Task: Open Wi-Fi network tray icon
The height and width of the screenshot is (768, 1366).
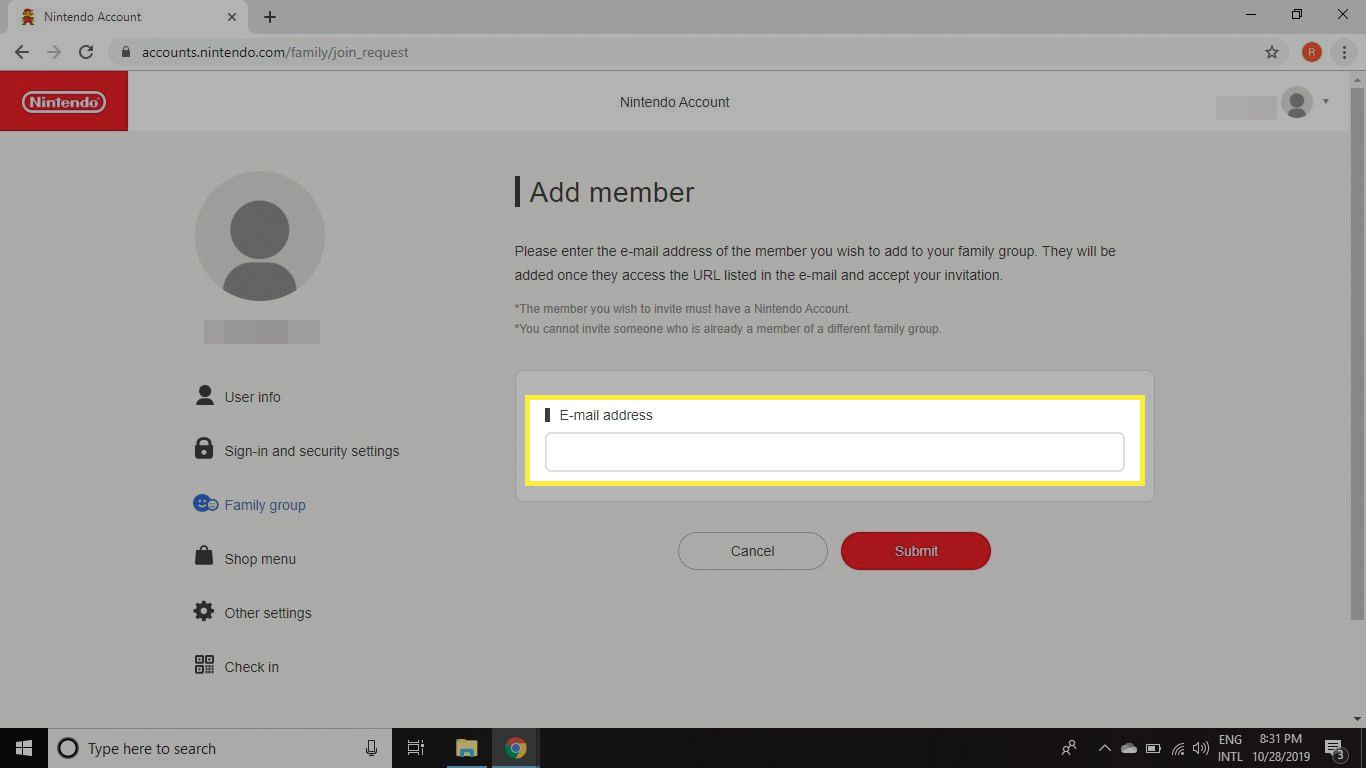Action: [x=1178, y=748]
